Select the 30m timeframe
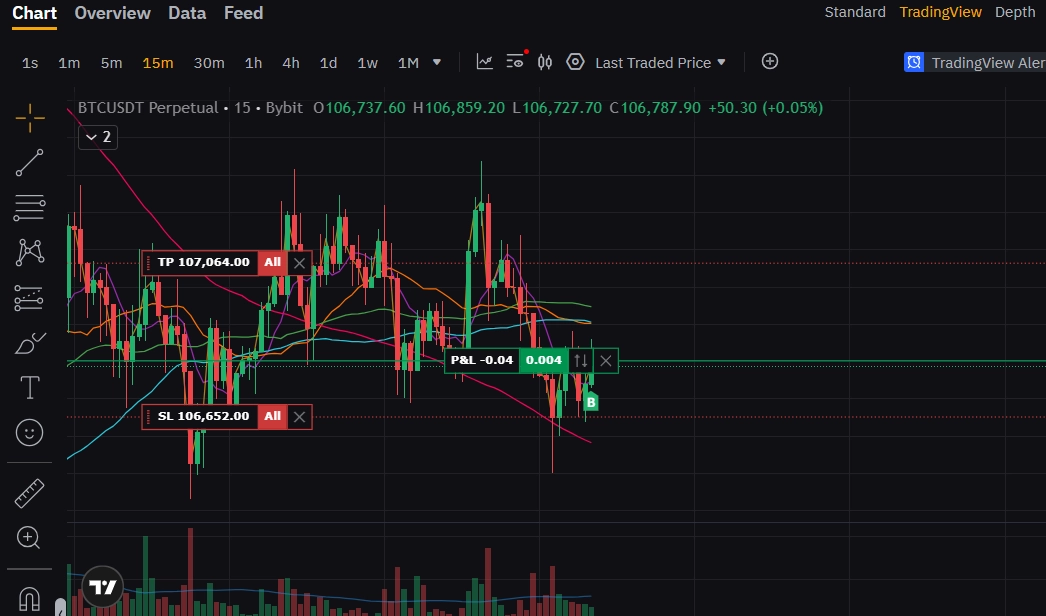 (x=209, y=63)
